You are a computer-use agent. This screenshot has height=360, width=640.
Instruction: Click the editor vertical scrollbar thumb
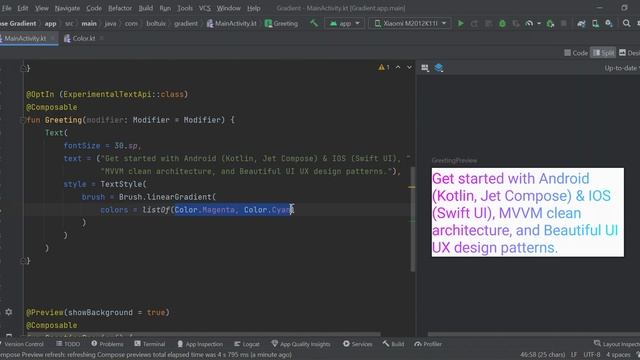tap(413, 219)
